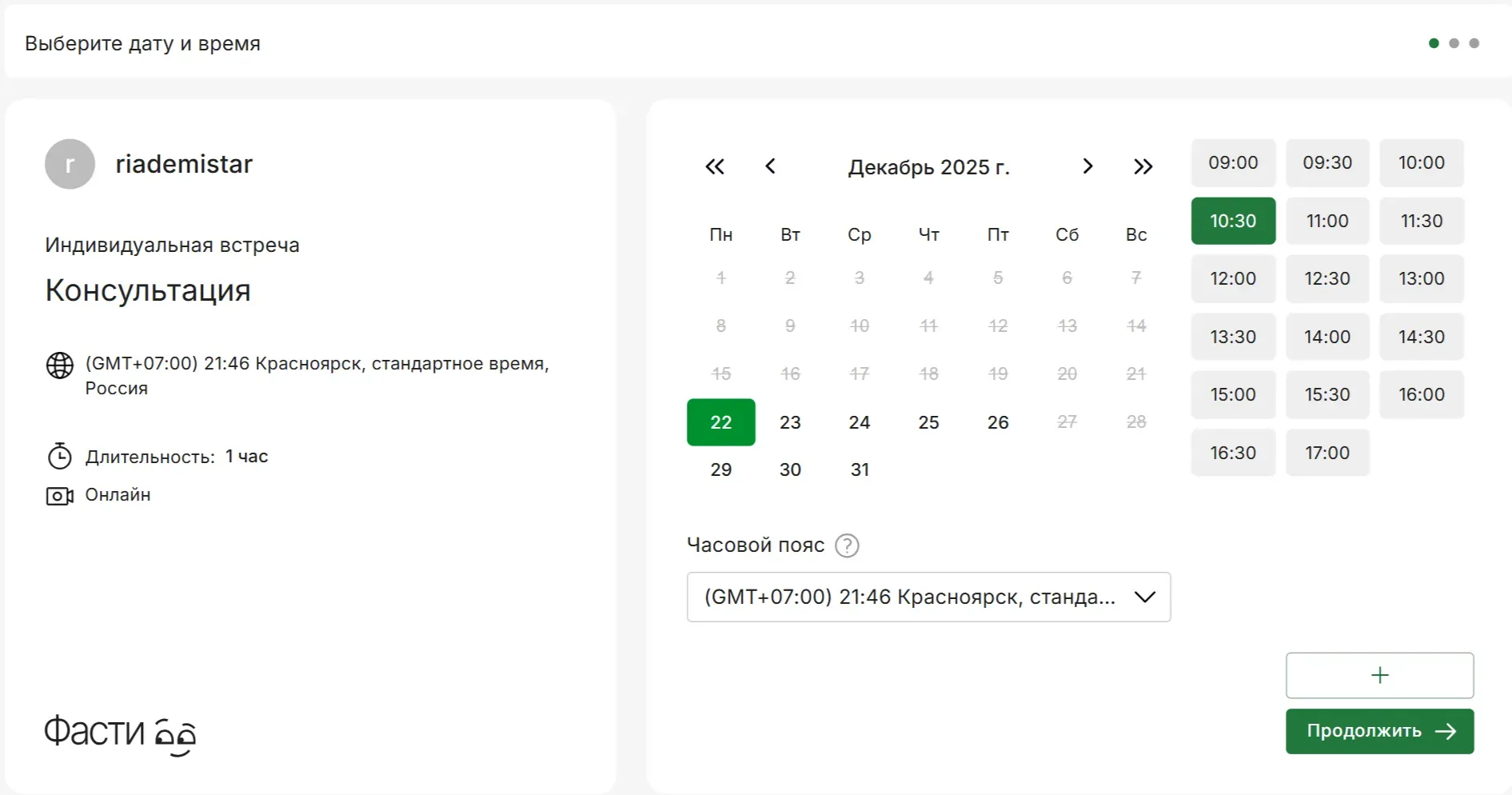
Task: Select the 09:00 time slot
Action: 1232,163
